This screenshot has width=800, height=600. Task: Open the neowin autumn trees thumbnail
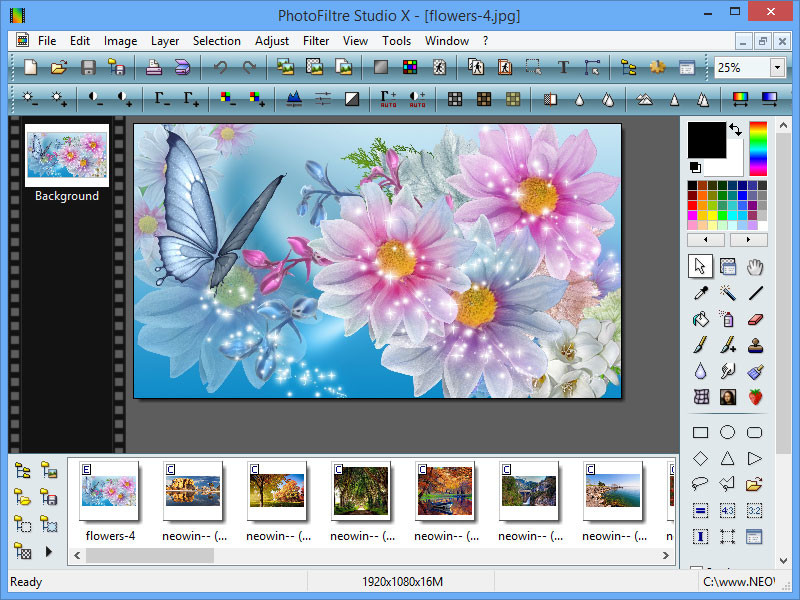278,492
